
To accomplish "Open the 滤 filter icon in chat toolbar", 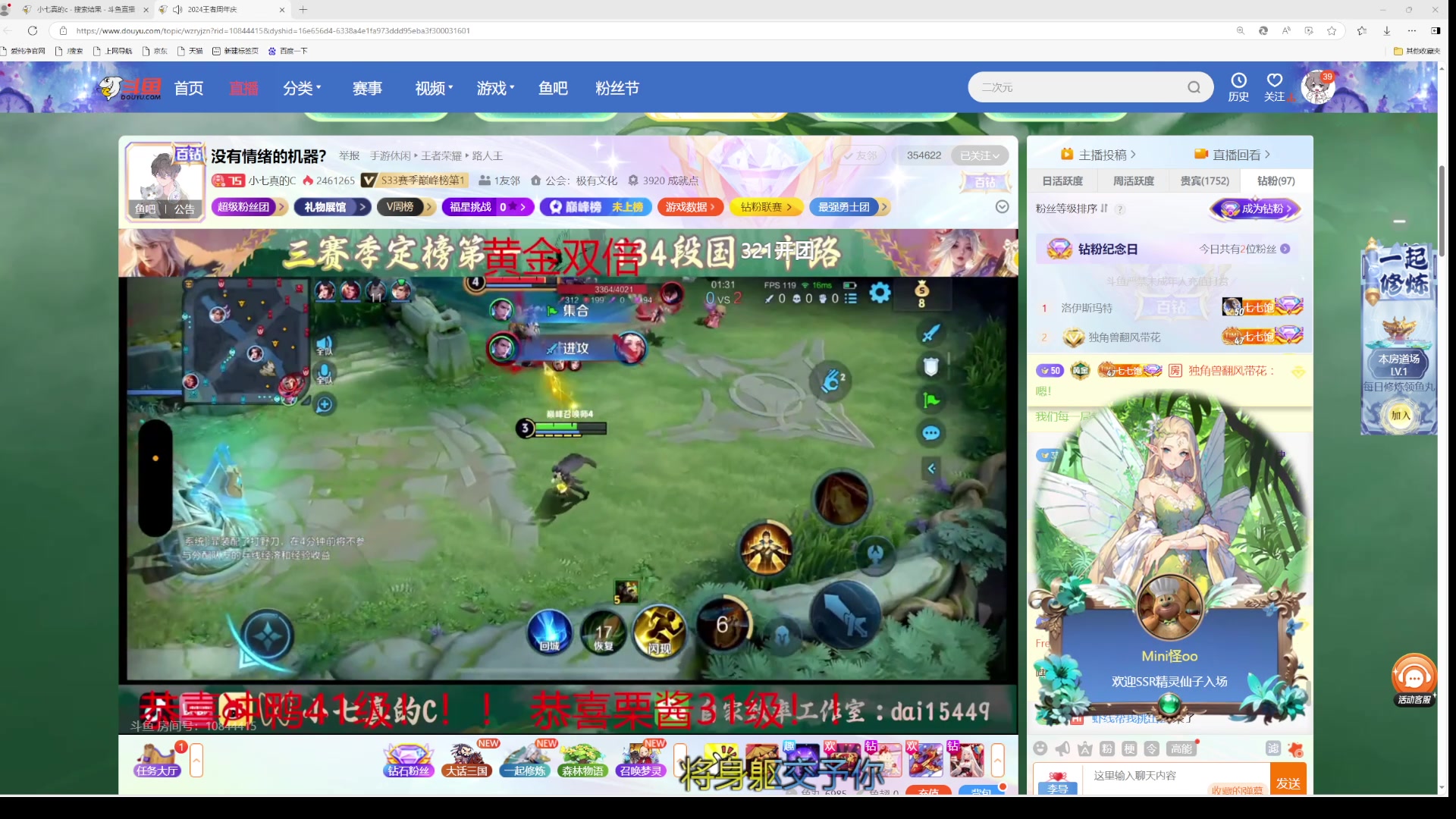I will pyautogui.click(x=1273, y=748).
